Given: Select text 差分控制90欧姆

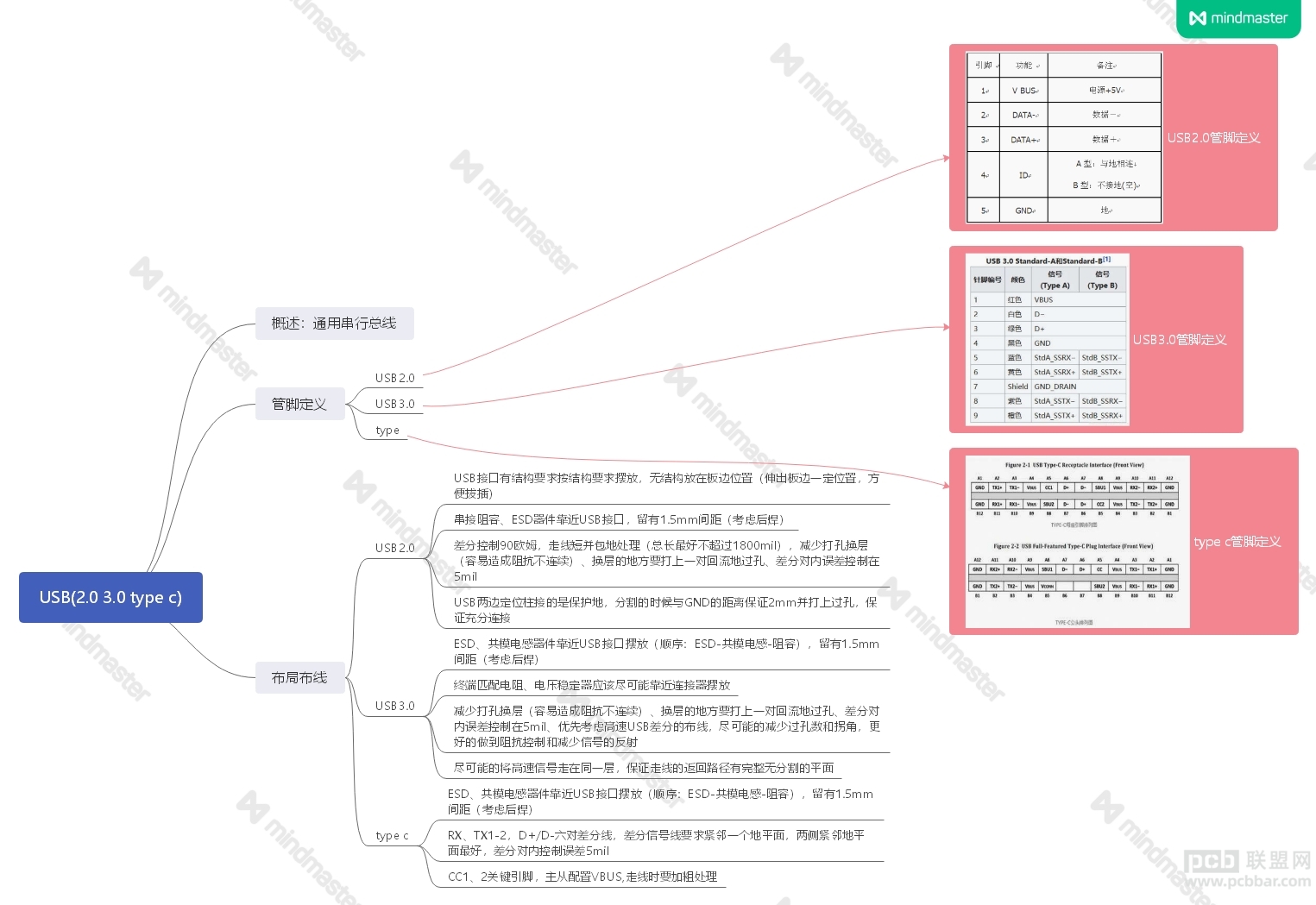Looking at the screenshot, I should click(666, 561).
